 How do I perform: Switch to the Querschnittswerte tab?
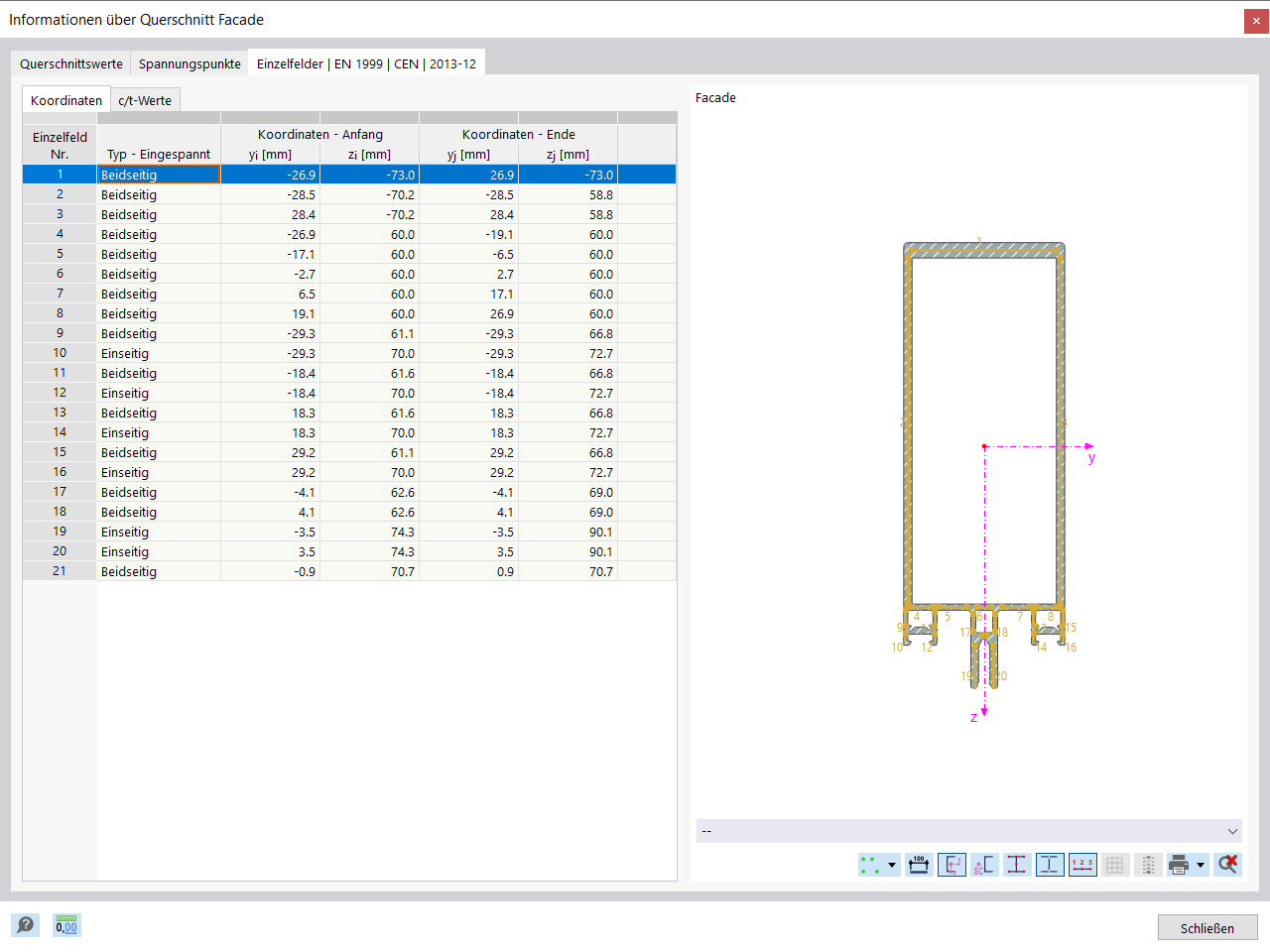pyautogui.click(x=71, y=63)
